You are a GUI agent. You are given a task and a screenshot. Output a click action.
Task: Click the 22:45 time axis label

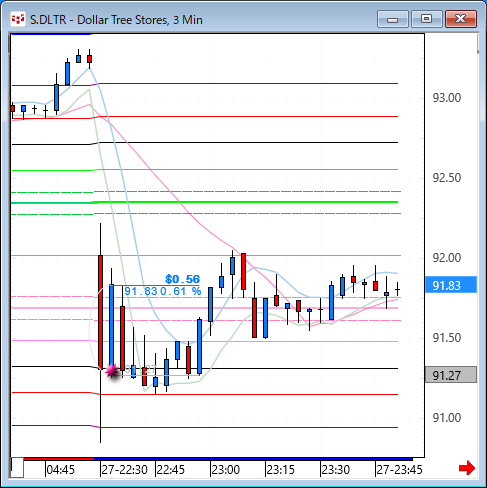(171, 470)
